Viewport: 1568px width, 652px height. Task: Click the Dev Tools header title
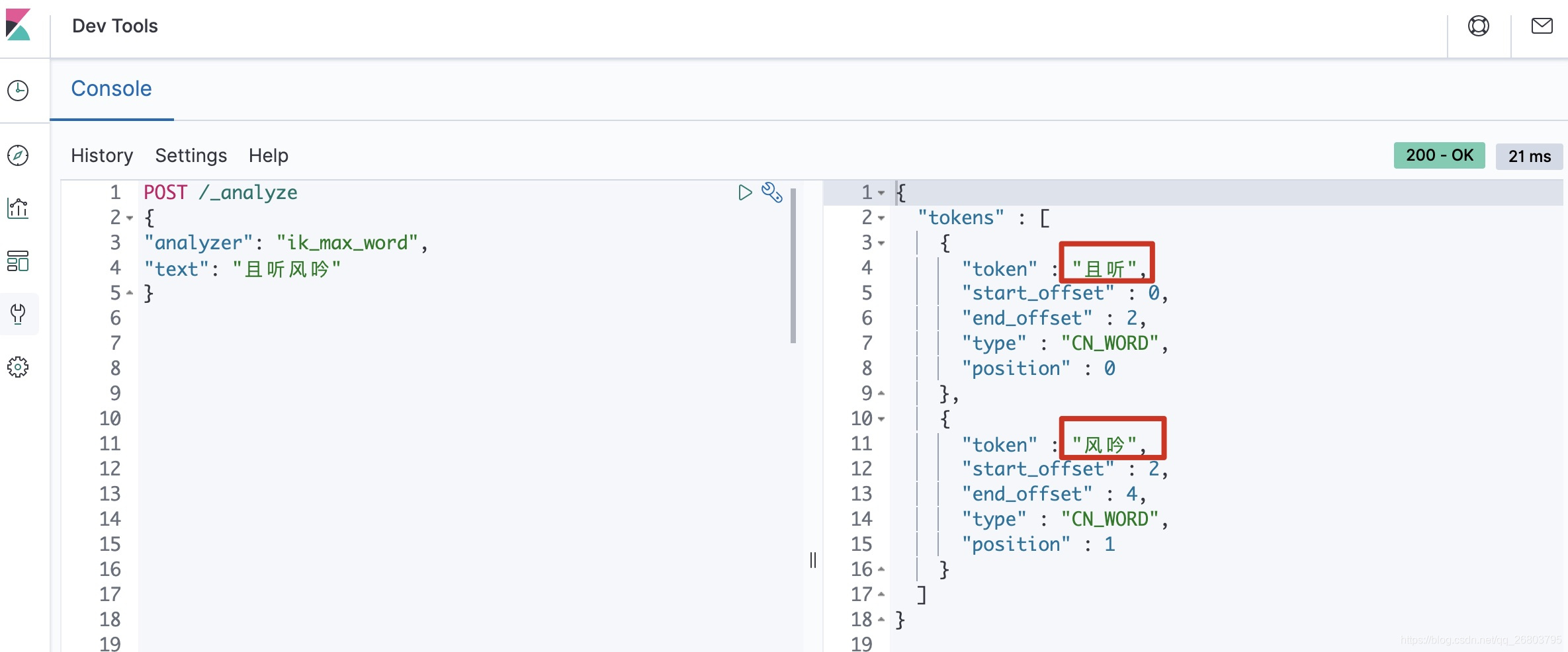click(x=115, y=26)
